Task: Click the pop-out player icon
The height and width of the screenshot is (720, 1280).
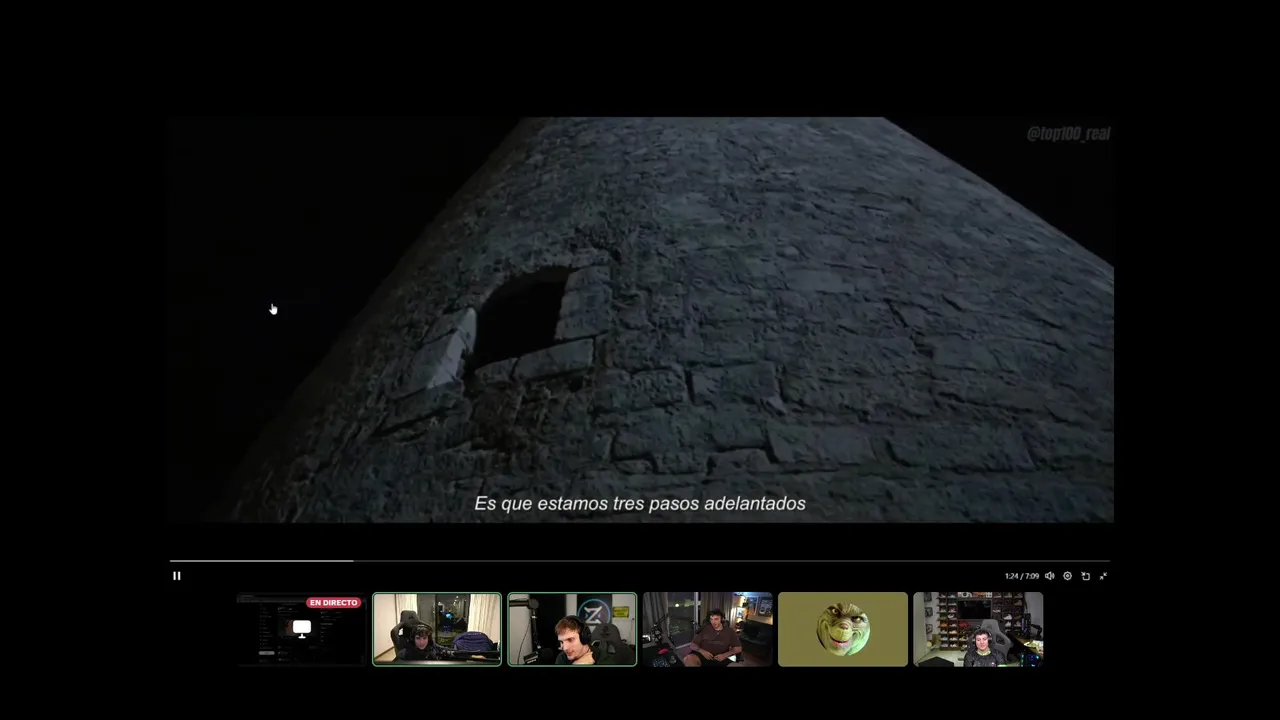Action: point(1085,576)
